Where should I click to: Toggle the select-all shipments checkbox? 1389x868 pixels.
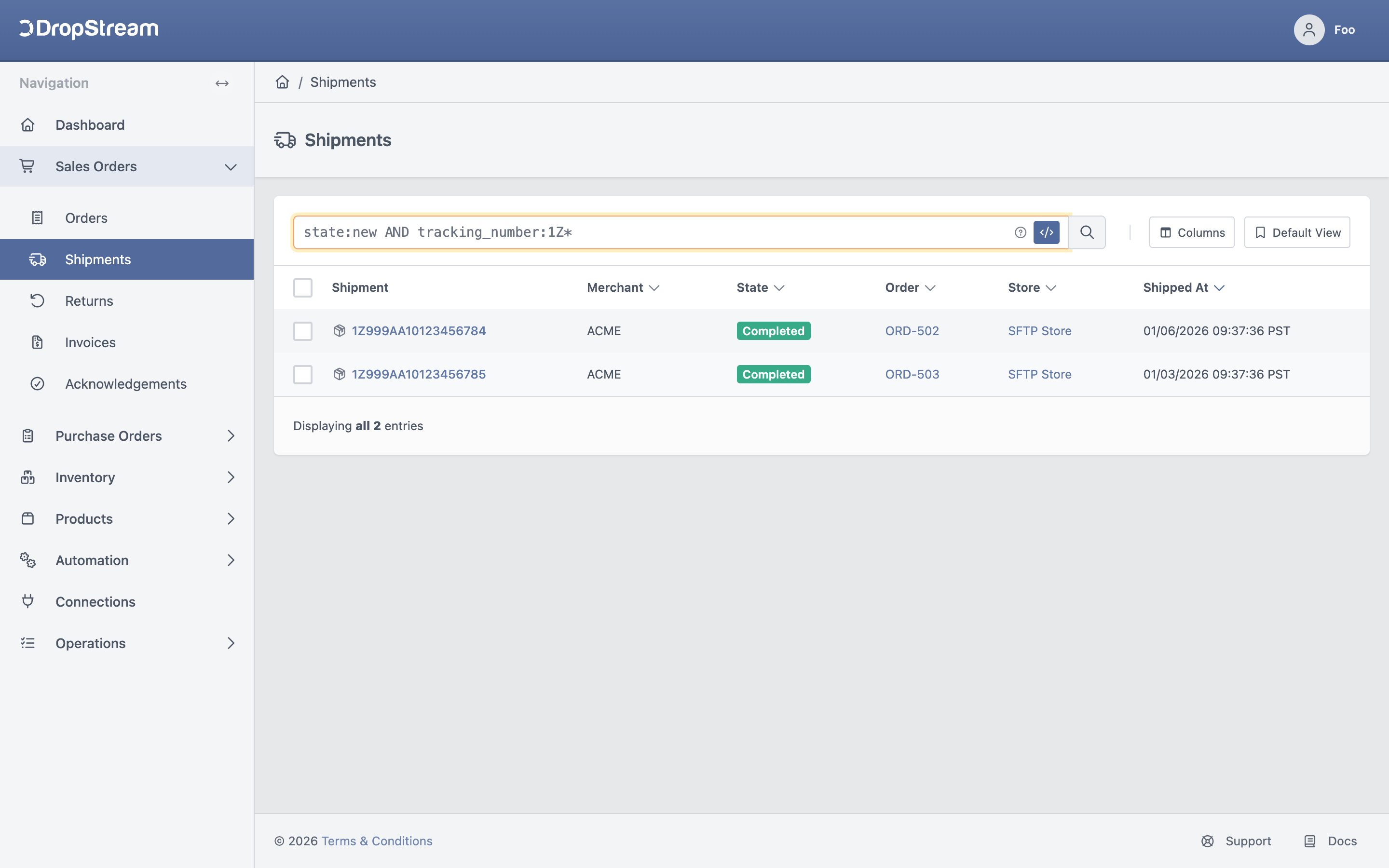tap(303, 287)
